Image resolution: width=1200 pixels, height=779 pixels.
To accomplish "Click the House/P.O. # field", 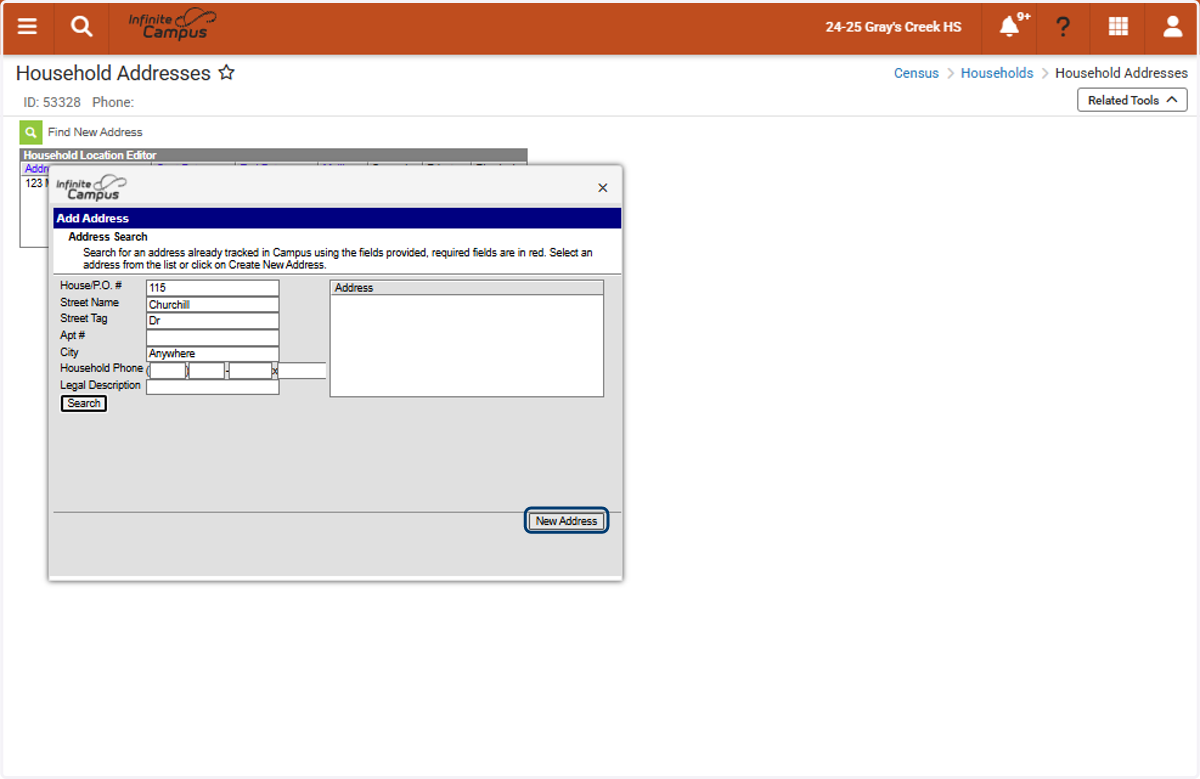I will click(212, 288).
